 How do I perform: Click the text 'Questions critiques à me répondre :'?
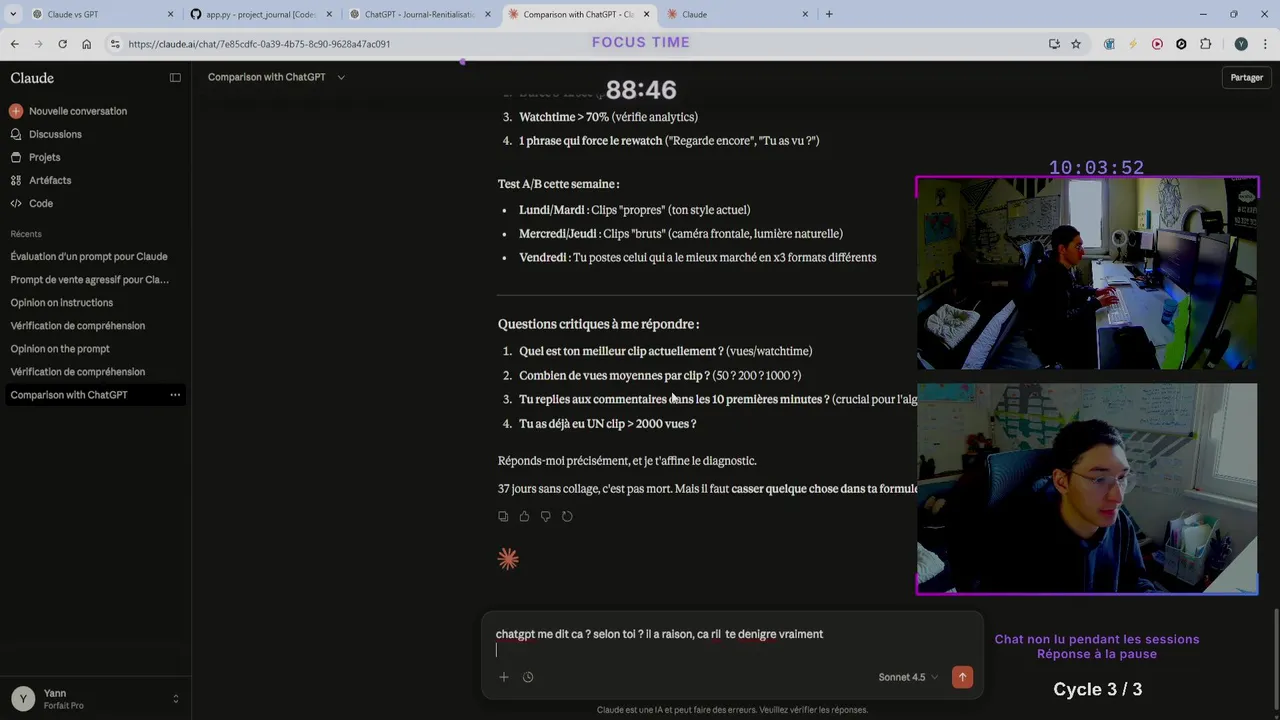click(598, 324)
